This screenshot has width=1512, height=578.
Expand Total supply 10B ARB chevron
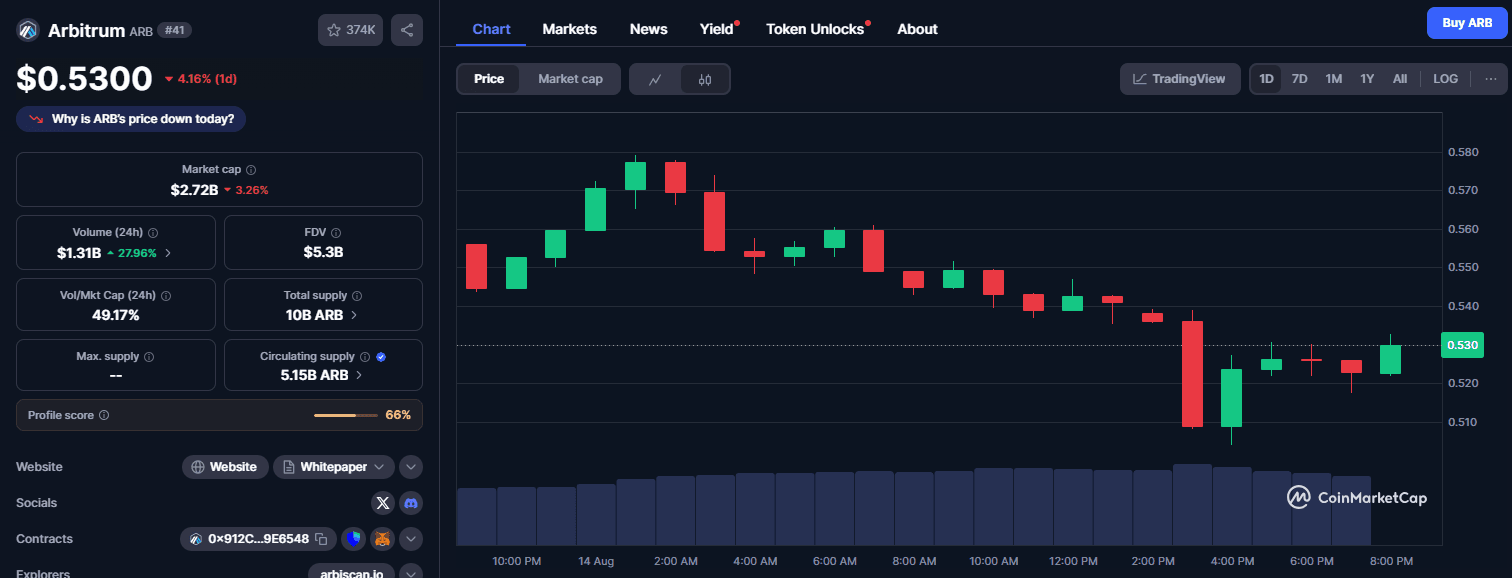pos(354,315)
